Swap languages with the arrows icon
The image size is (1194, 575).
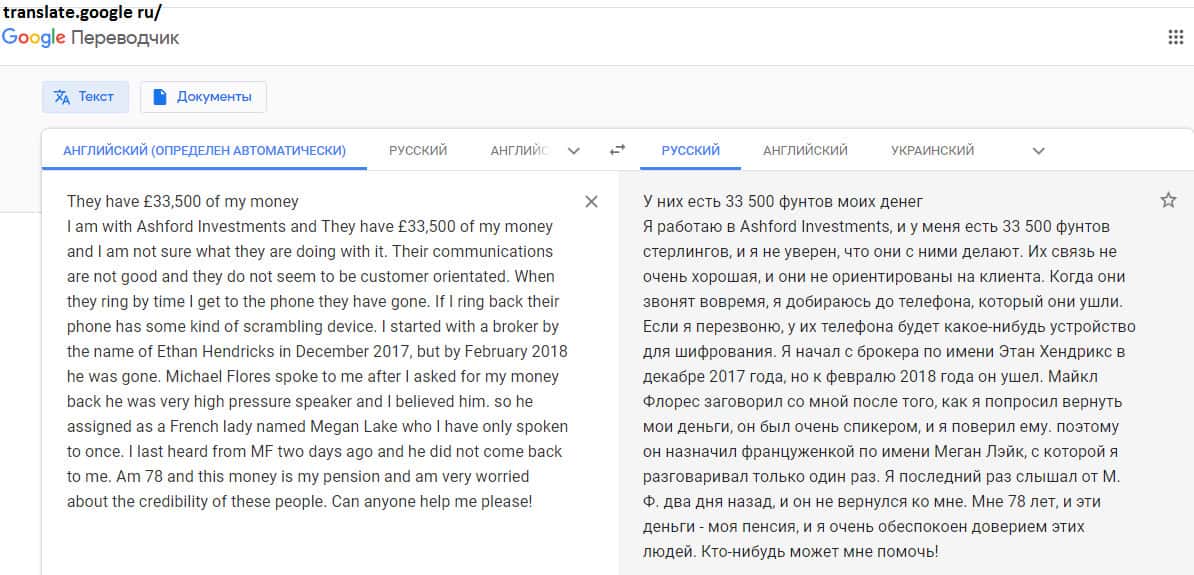pyautogui.click(x=617, y=150)
